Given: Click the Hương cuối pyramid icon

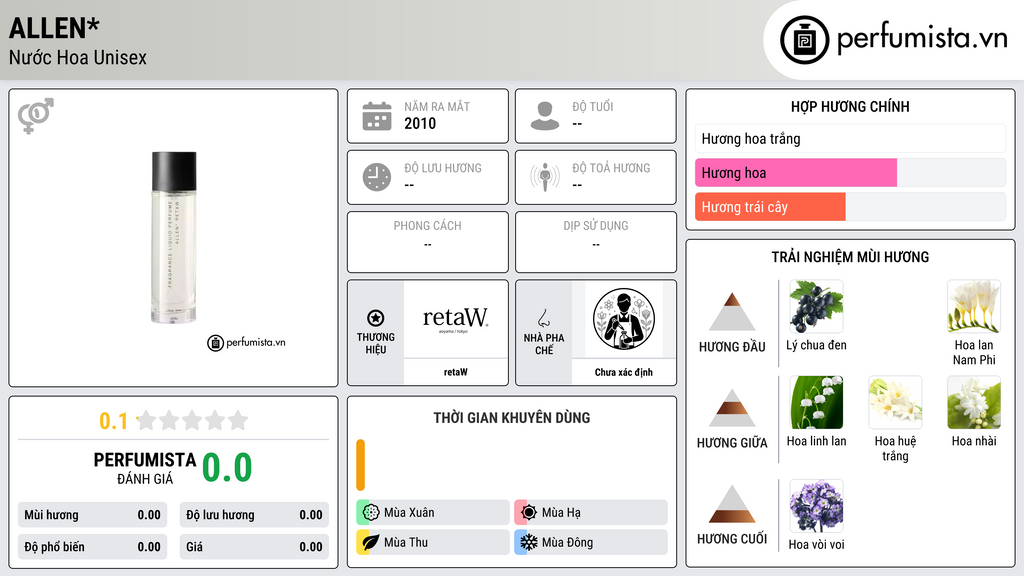Looking at the screenshot, I should click(732, 504).
